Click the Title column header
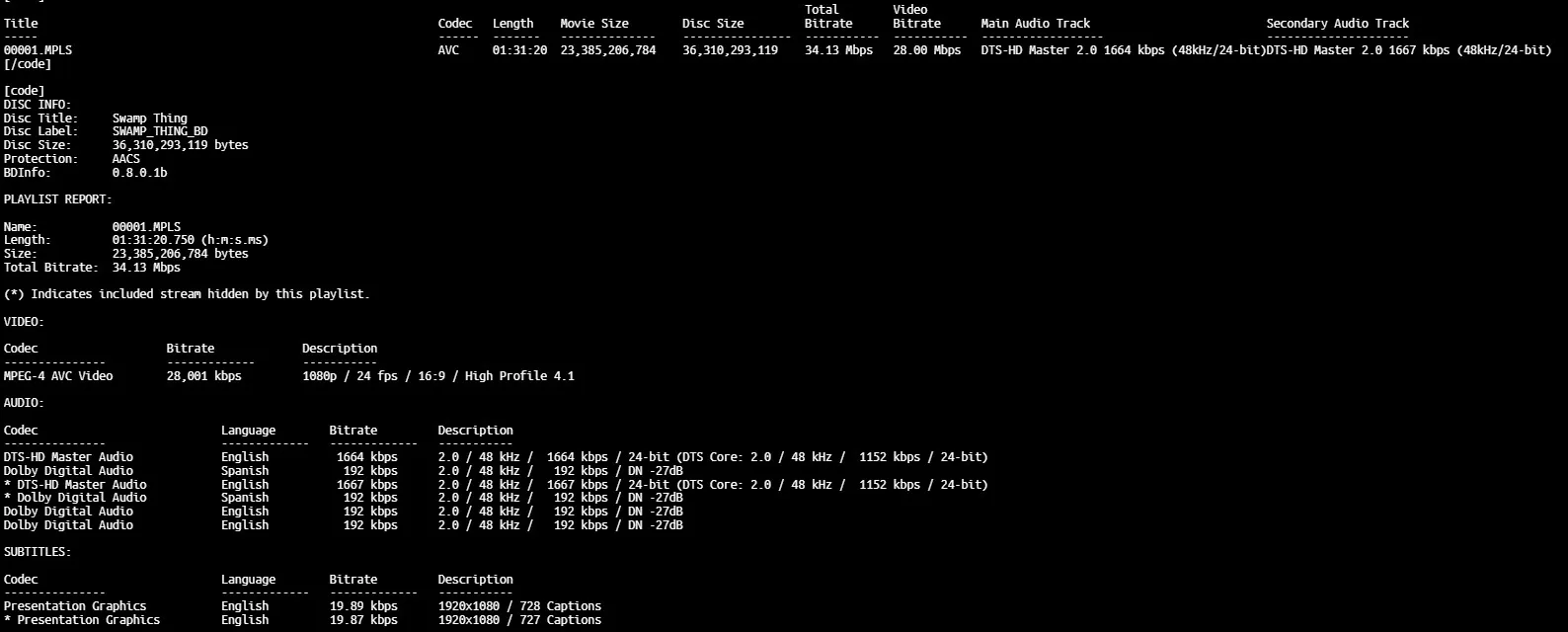Image resolution: width=1568 pixels, height=632 pixels. (21, 24)
